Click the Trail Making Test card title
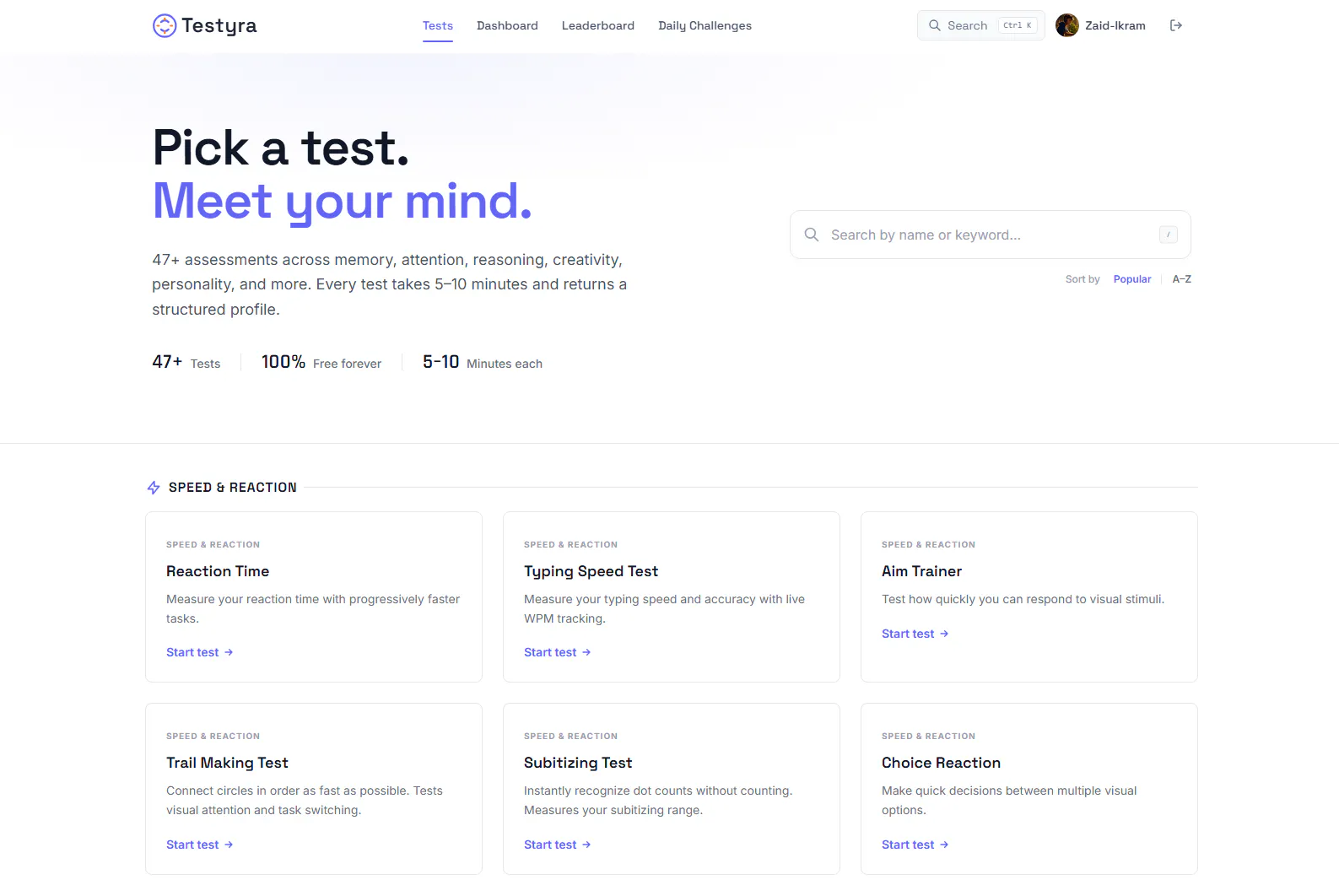The width and height of the screenshot is (1339, 896). 227,763
